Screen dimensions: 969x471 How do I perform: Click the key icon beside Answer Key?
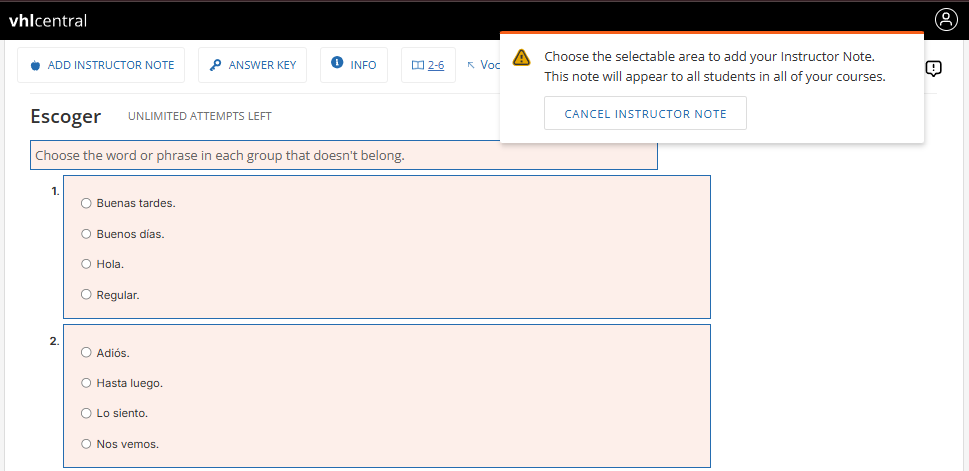pos(216,65)
